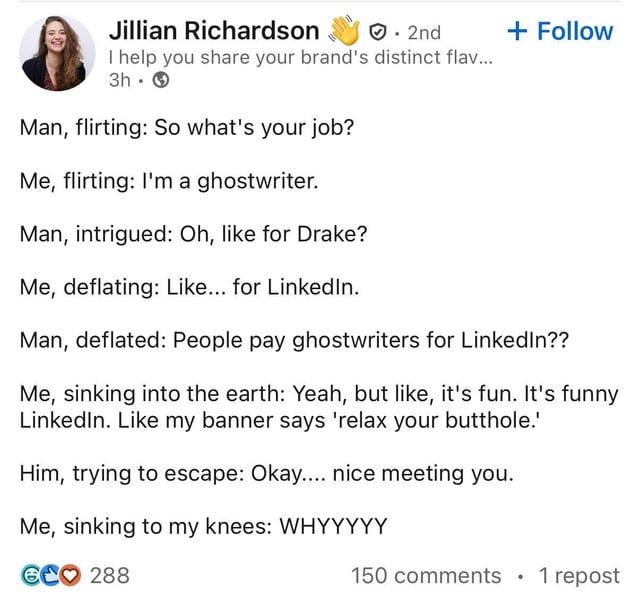
Task: View the 1 repost link
Action: point(578,575)
